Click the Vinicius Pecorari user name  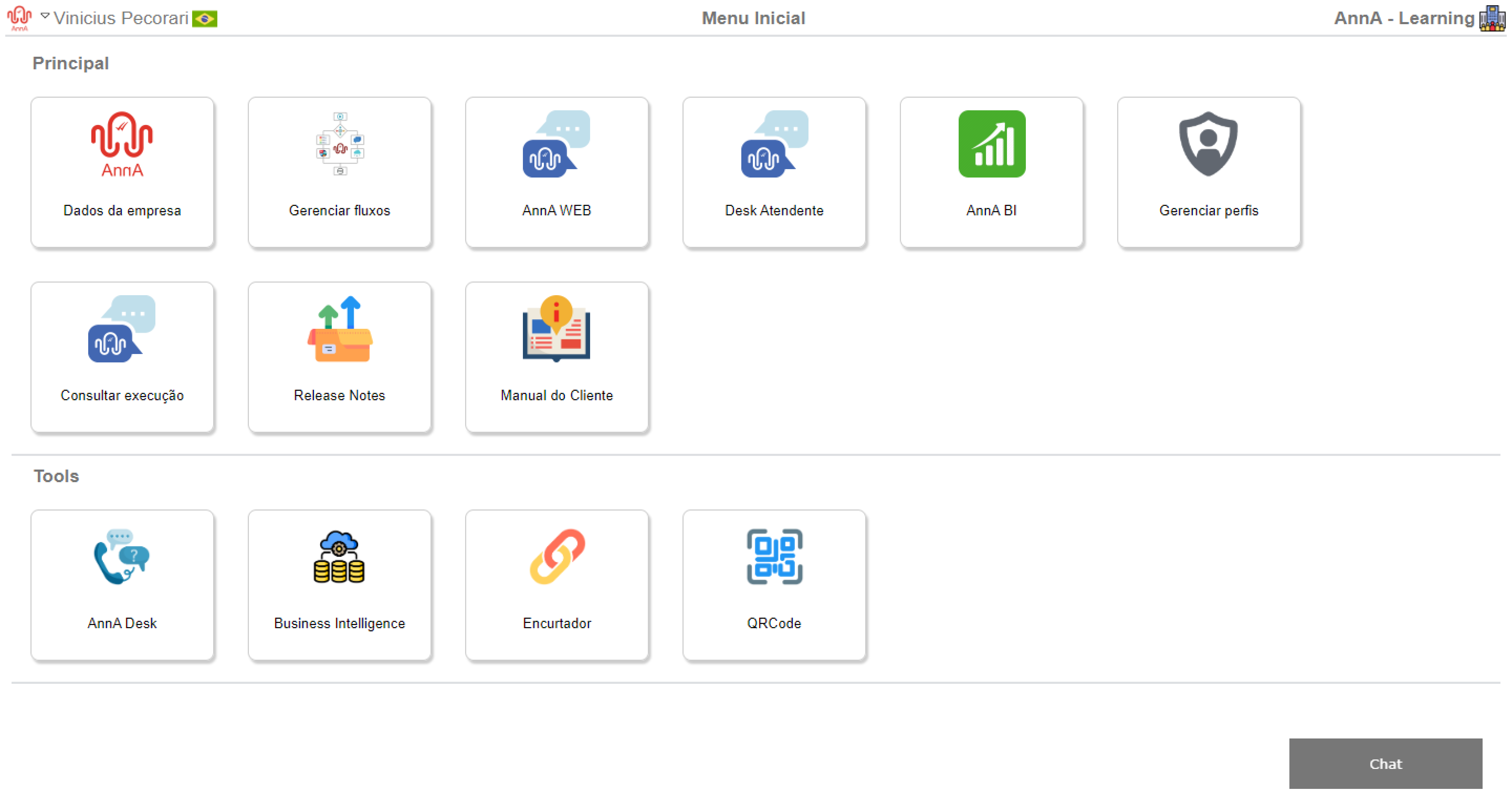[121, 18]
